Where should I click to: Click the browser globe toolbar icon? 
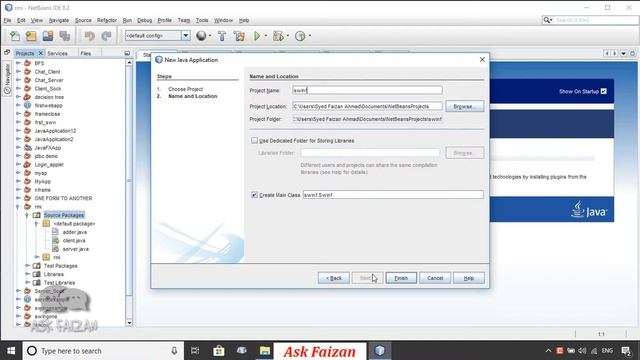[x=201, y=36]
